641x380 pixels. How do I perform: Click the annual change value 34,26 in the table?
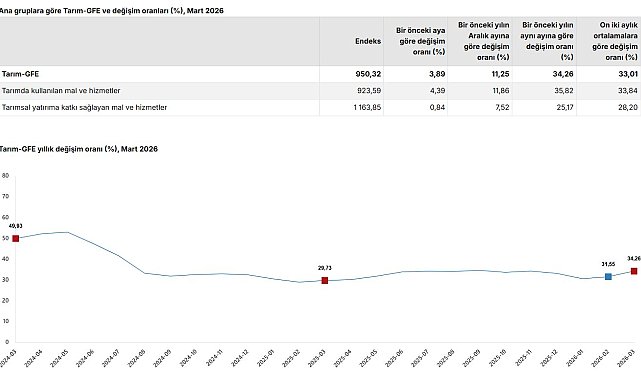coord(563,74)
